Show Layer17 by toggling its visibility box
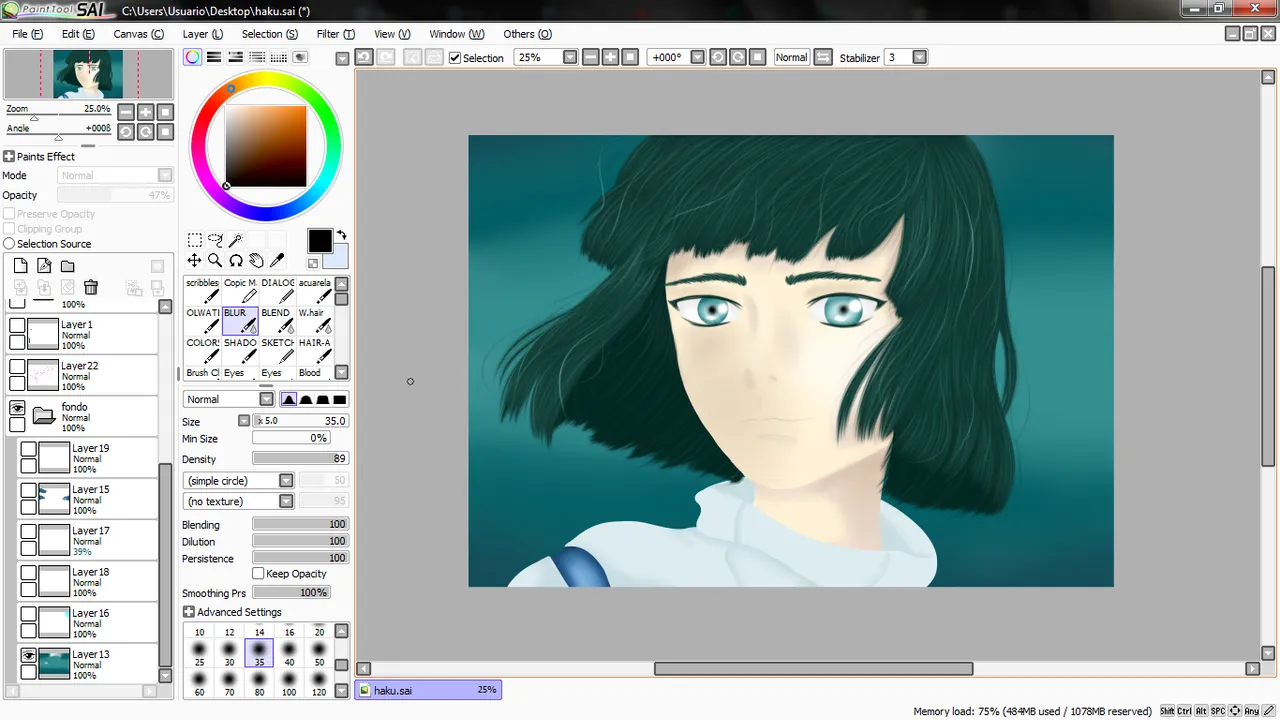This screenshot has width=1280, height=720. (29, 532)
